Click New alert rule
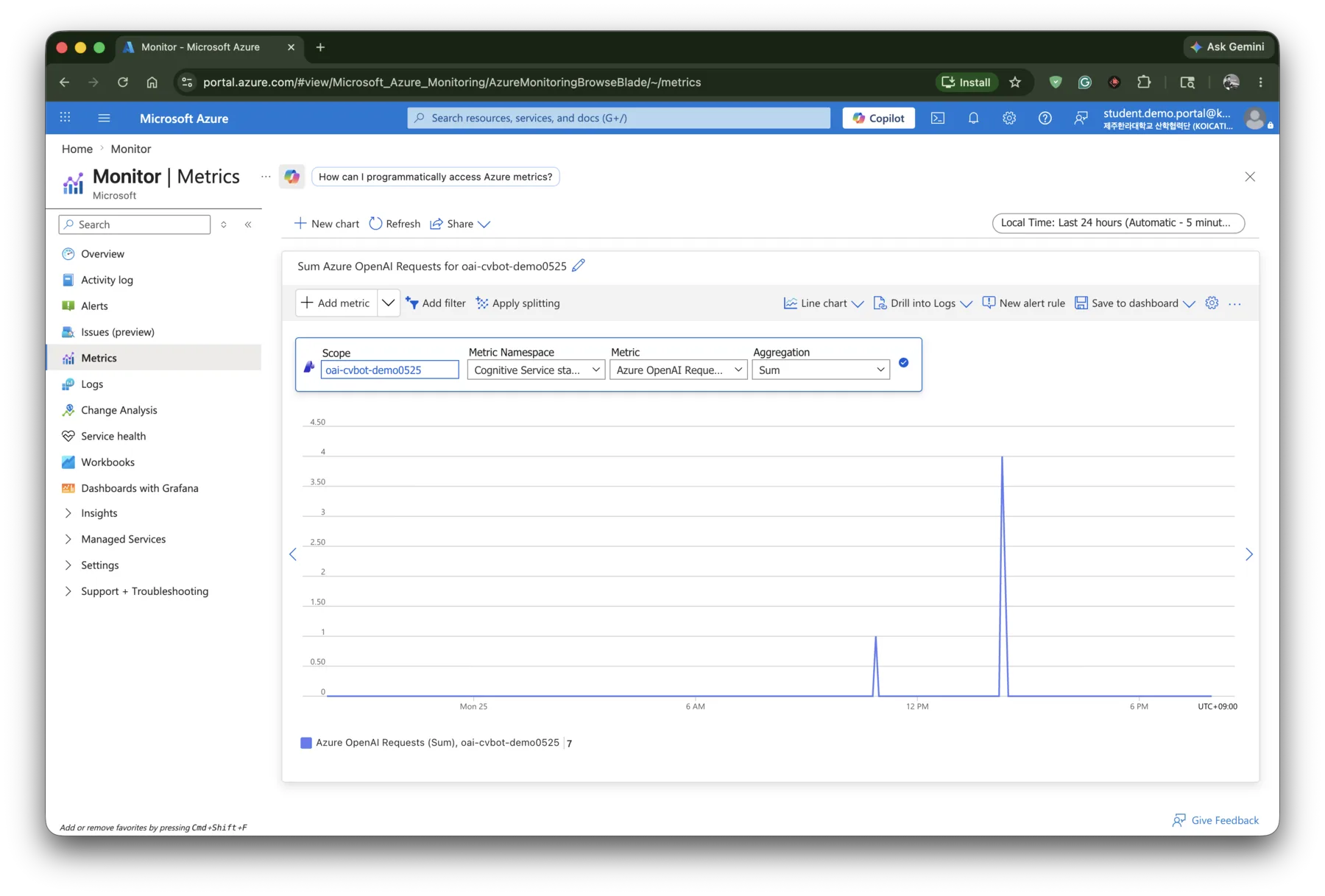Image resolution: width=1325 pixels, height=896 pixels. (1024, 303)
